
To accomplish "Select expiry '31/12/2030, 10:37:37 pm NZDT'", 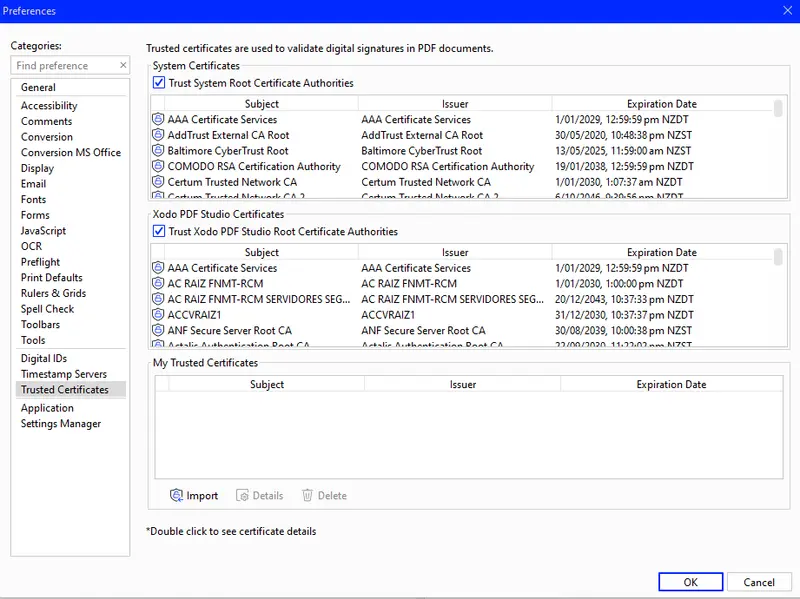I will click(x=624, y=315).
